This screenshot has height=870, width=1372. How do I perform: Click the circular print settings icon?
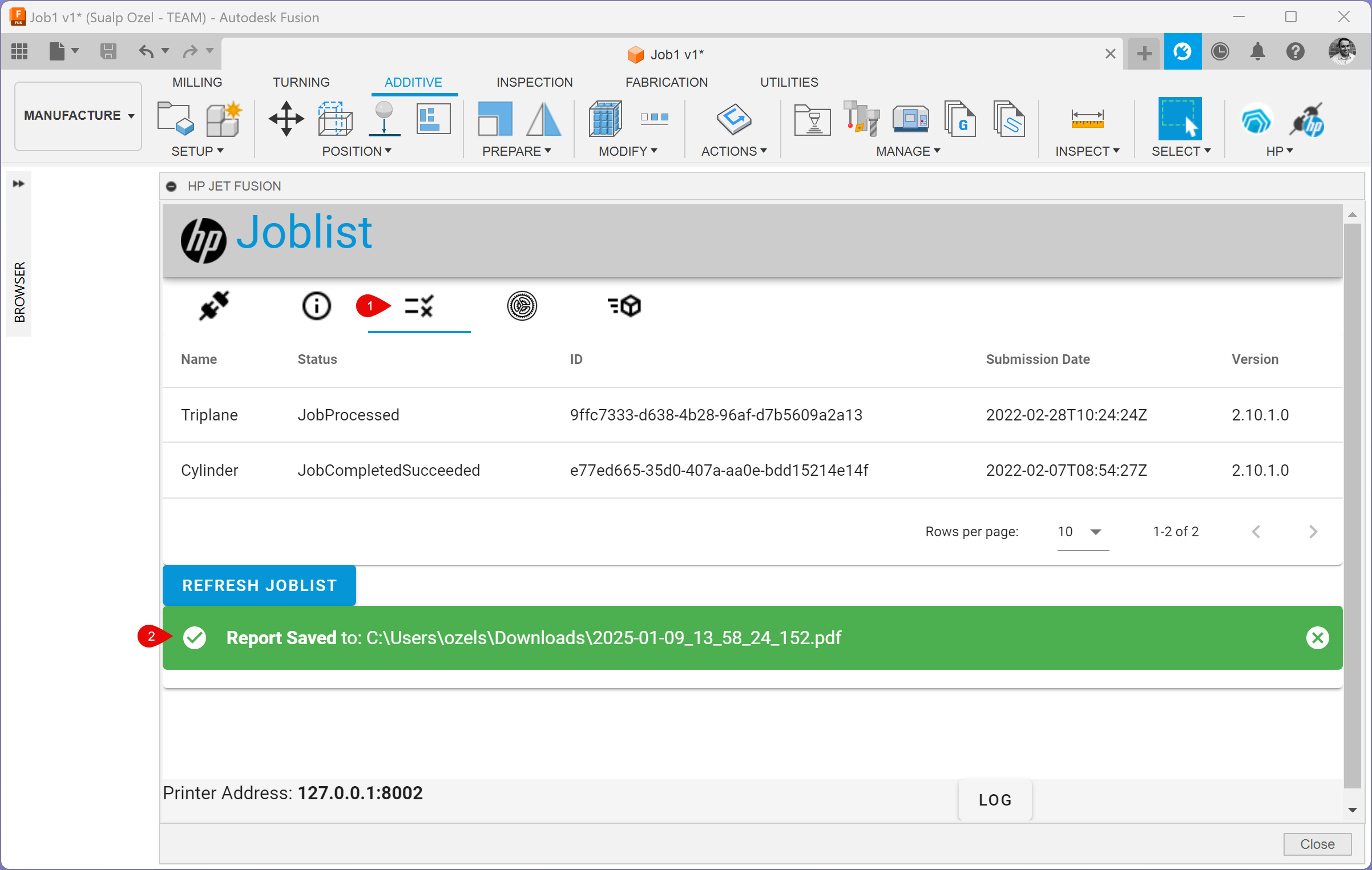click(522, 306)
